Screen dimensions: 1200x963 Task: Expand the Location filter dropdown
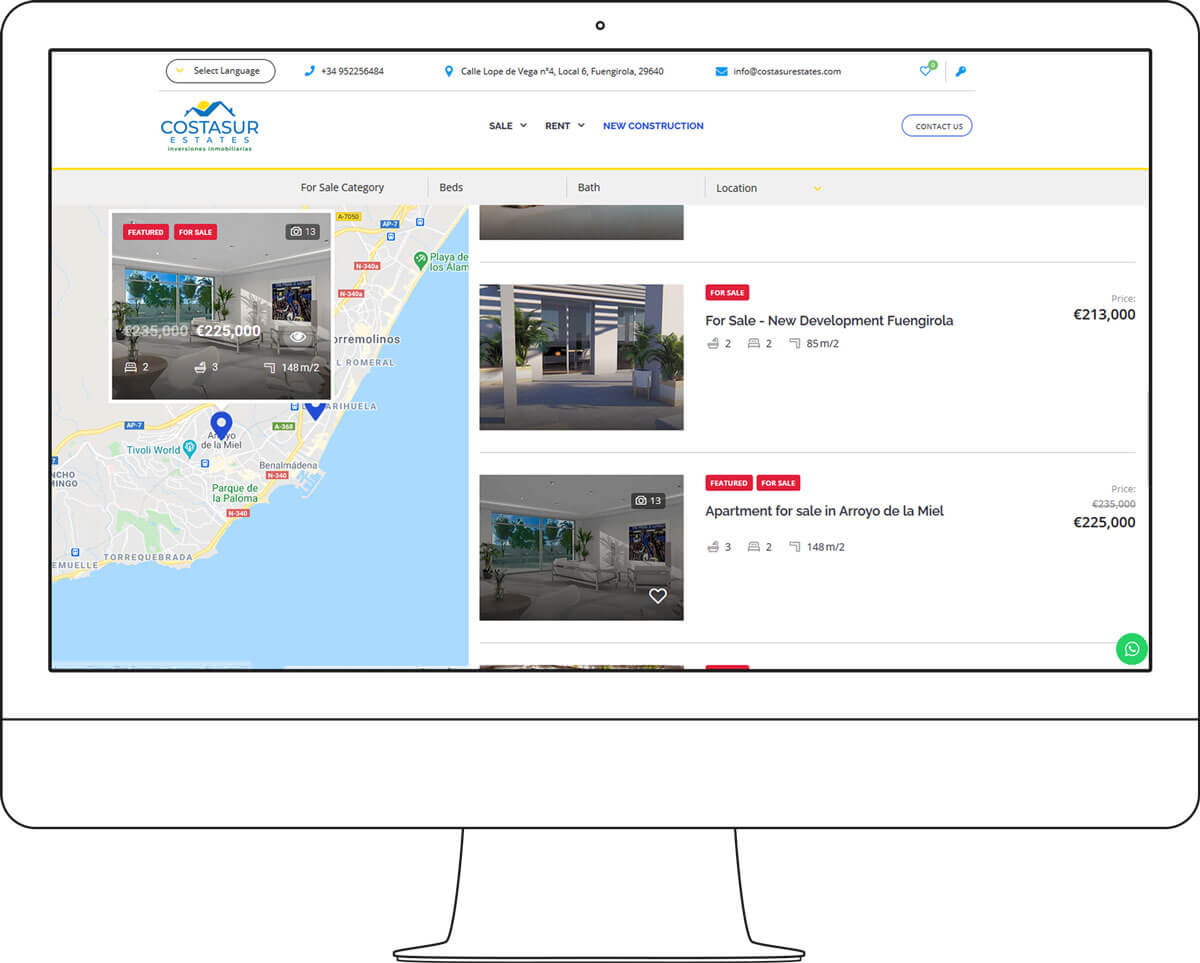click(x=768, y=188)
